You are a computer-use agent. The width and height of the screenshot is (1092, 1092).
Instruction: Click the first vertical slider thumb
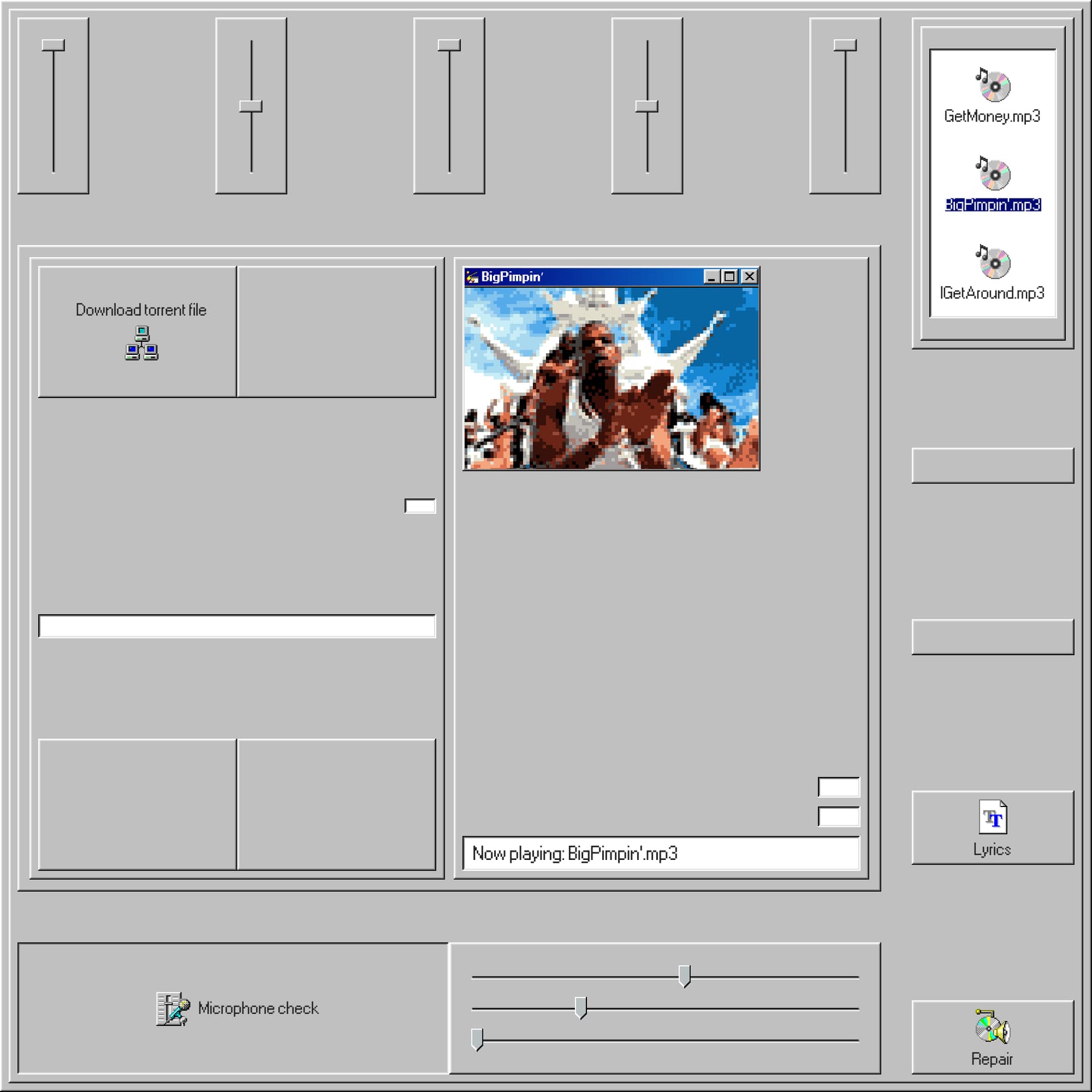click(53, 45)
